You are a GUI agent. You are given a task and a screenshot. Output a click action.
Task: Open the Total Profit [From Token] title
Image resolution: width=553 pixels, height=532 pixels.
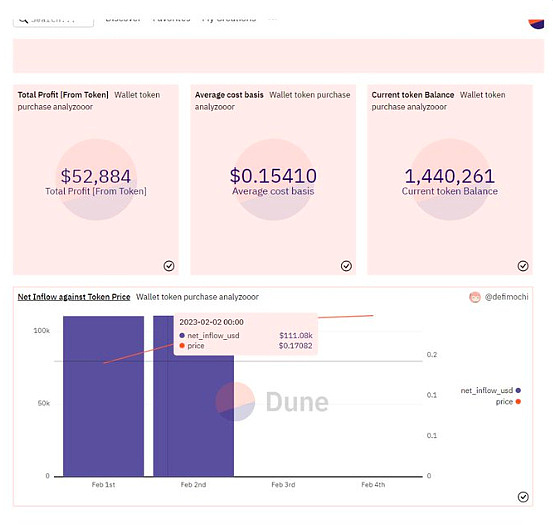(x=63, y=95)
